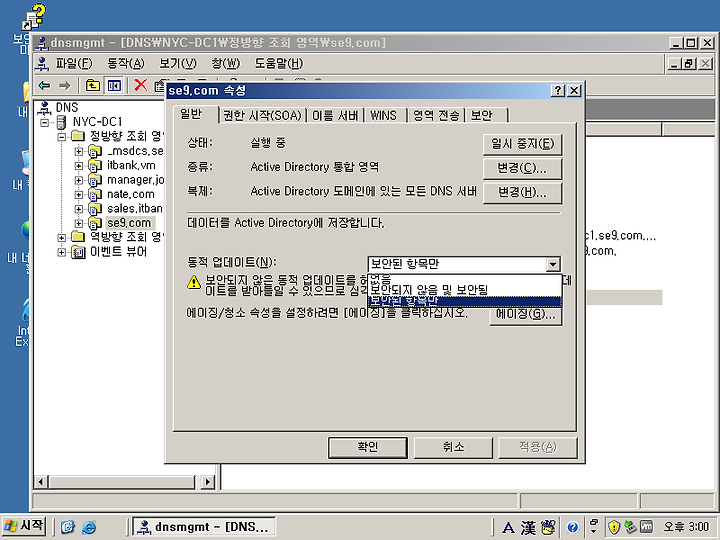720x540 pixels.
Task: Click the dnsmgmt icon in menu bar
Action: click(x=42, y=63)
